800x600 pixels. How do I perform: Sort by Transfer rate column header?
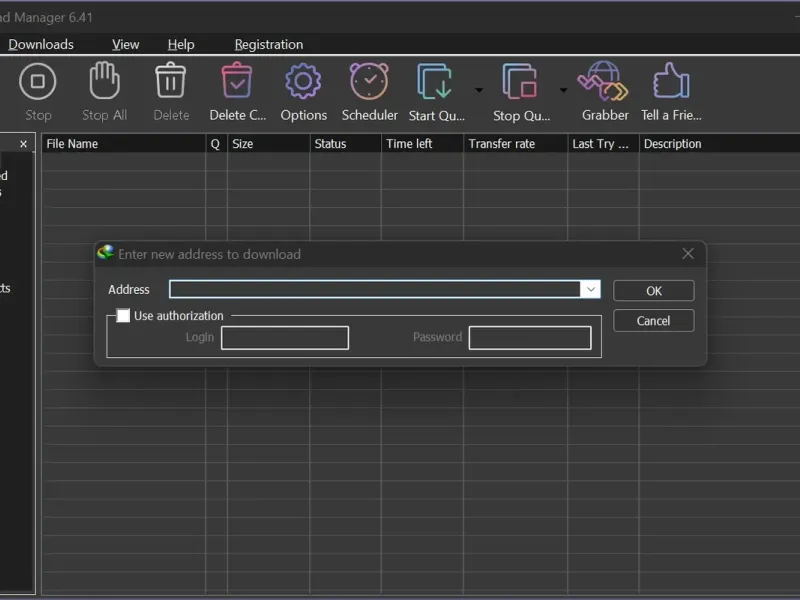tap(516, 144)
